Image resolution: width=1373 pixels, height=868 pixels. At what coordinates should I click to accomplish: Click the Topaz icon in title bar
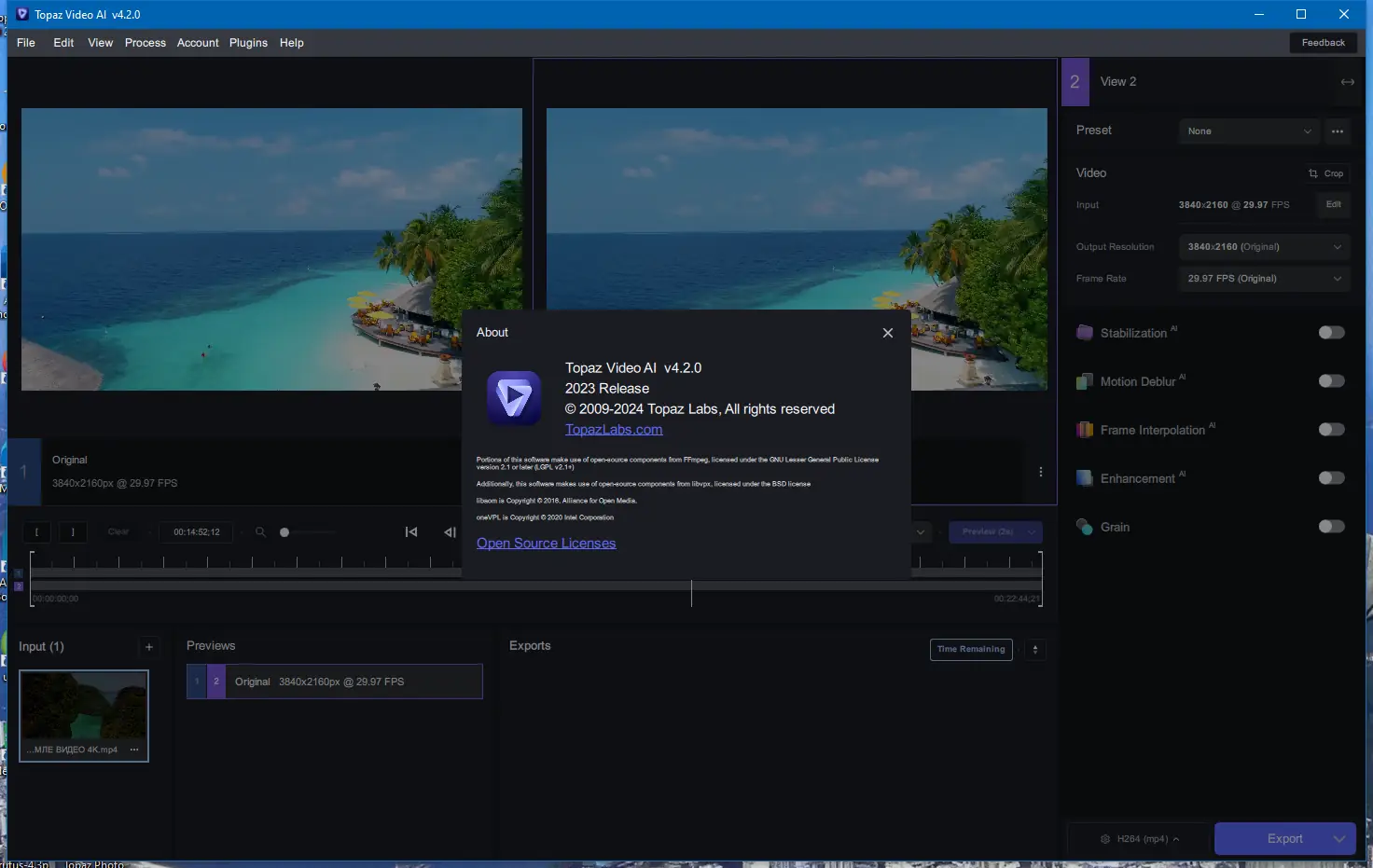click(21, 14)
